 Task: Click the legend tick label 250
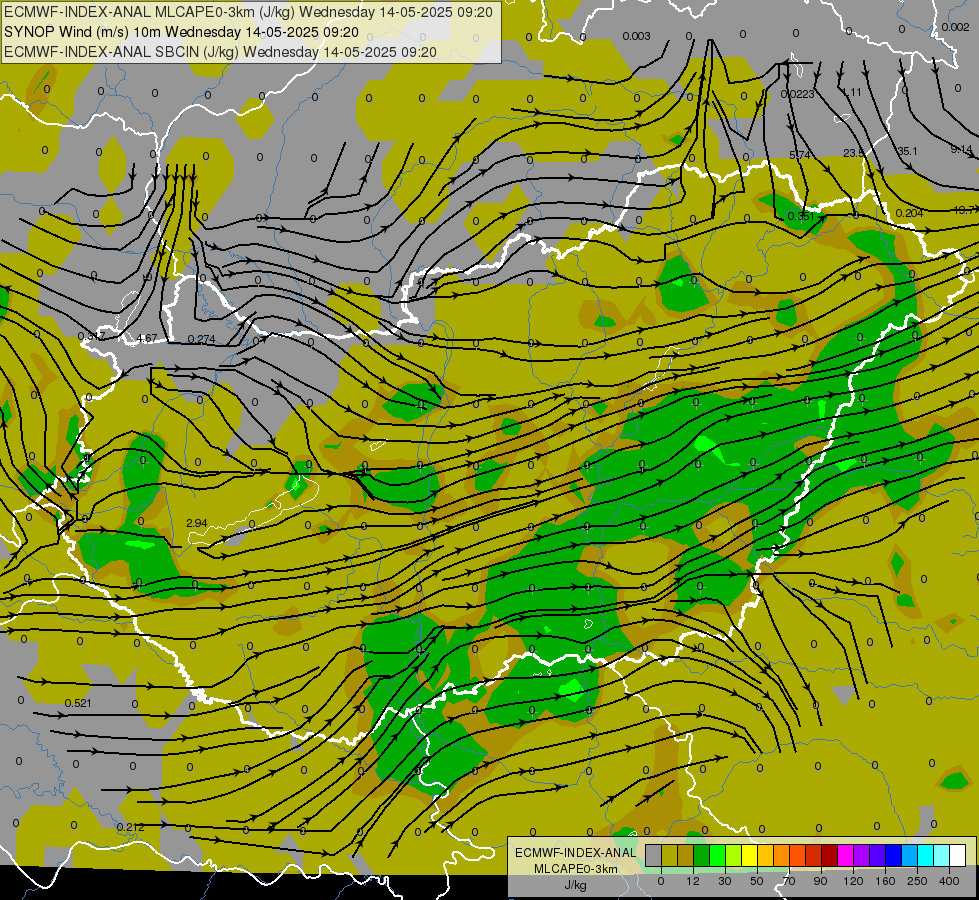(918, 881)
